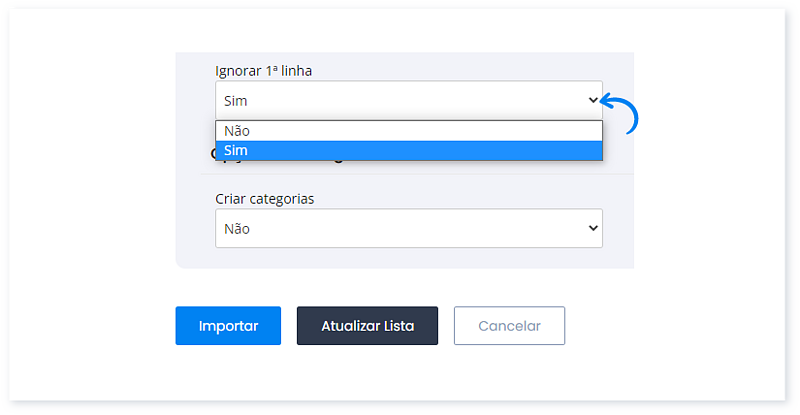Image resolution: width=800 pixels, height=415 pixels.
Task: Click the dark Atualizar Lista button
Action: (367, 326)
